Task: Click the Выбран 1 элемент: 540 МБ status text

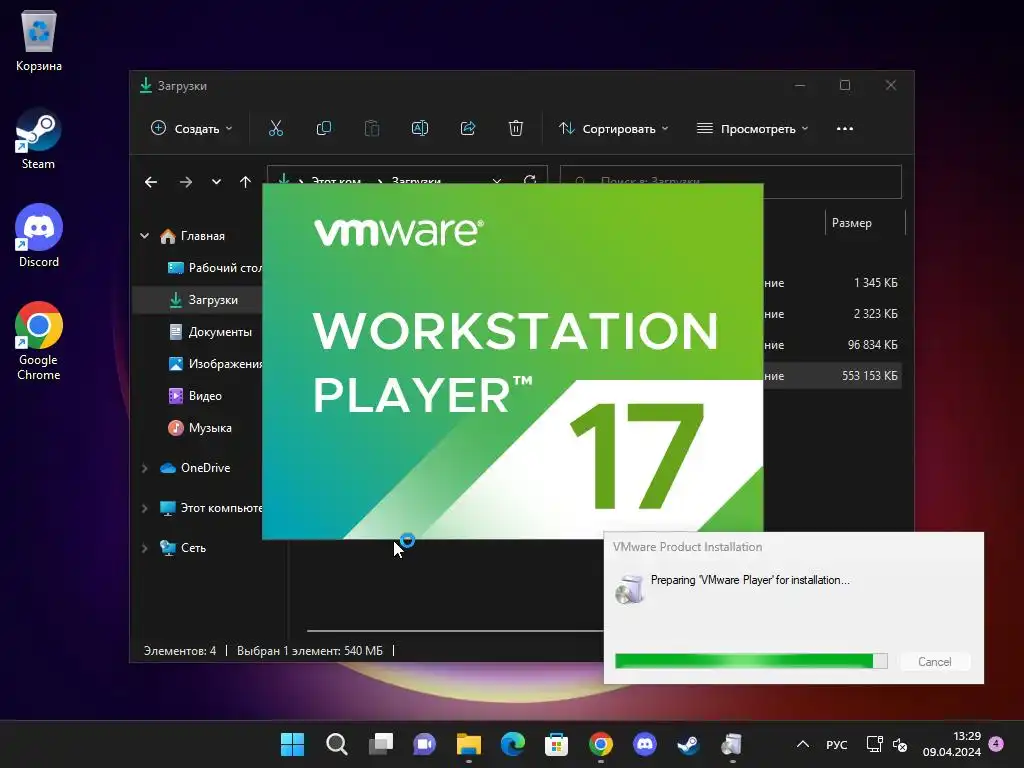Action: pos(310,651)
